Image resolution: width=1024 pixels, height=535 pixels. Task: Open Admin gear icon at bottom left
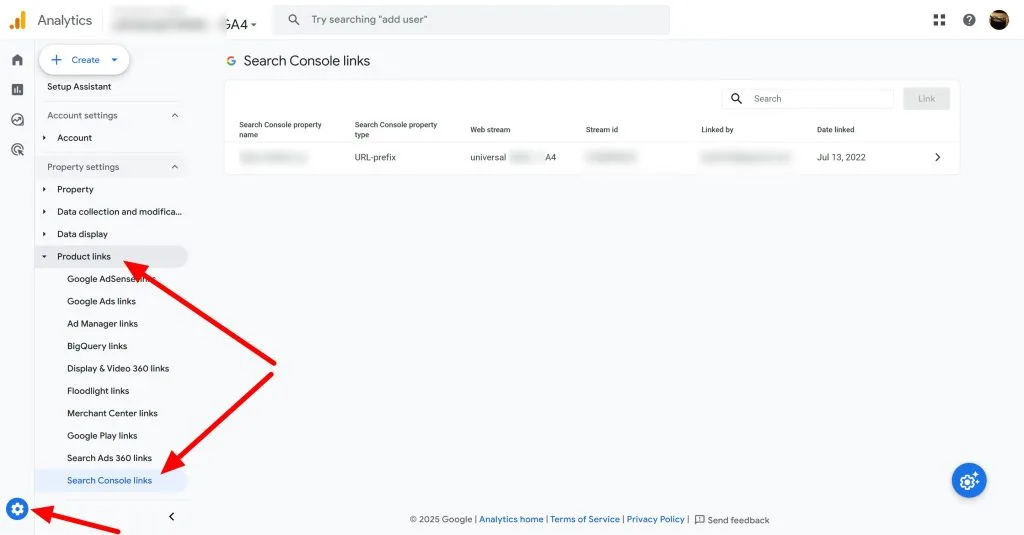tap(17, 509)
